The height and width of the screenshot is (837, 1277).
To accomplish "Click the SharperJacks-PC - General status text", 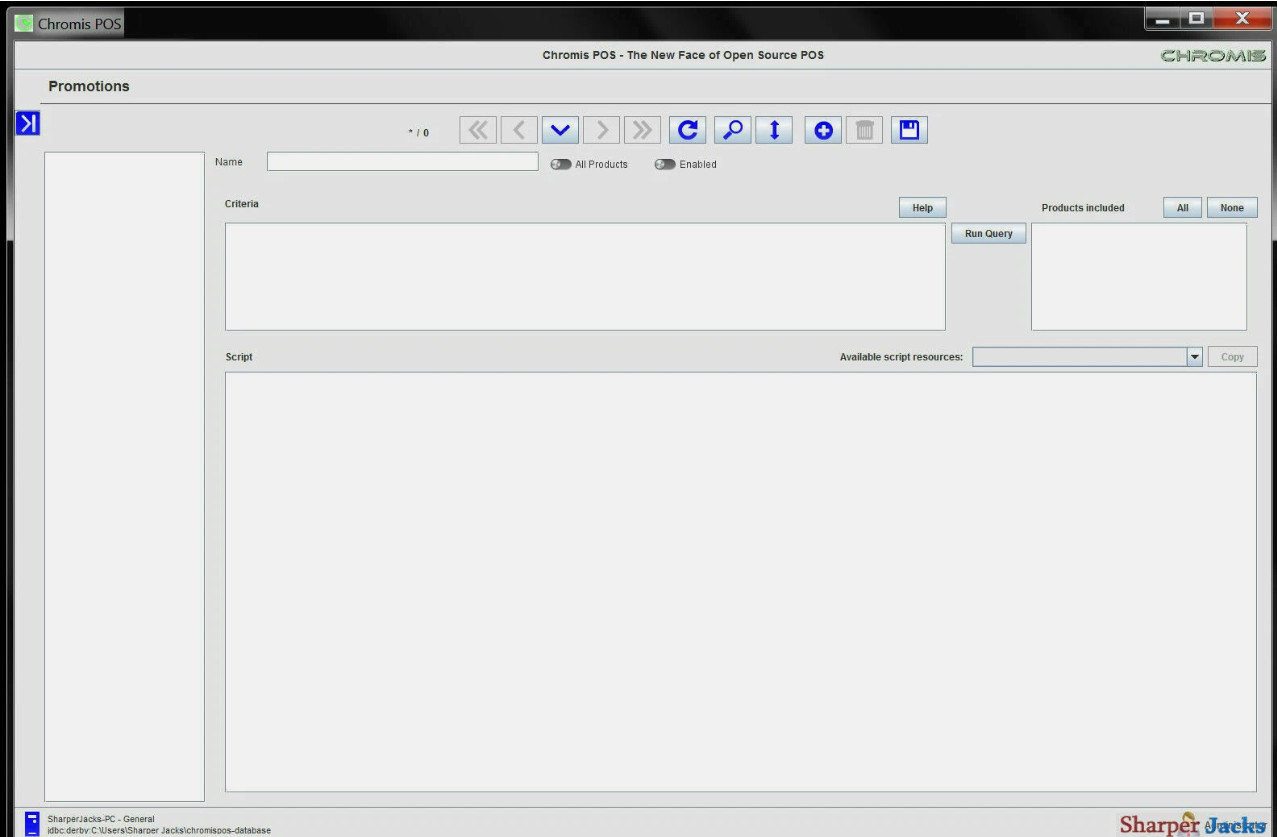I will [x=101, y=819].
